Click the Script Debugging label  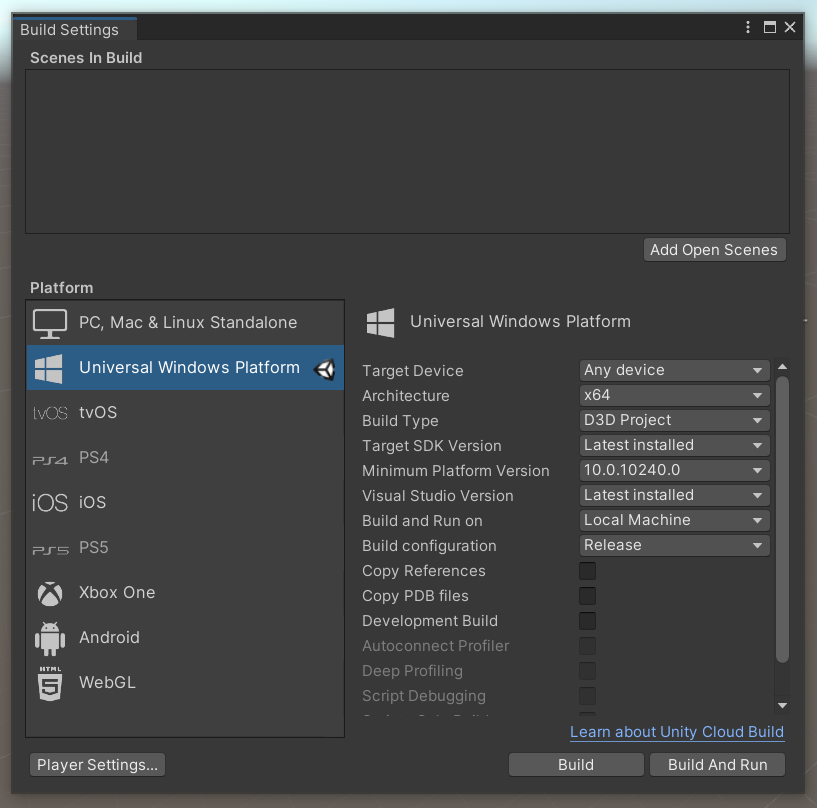click(x=424, y=696)
